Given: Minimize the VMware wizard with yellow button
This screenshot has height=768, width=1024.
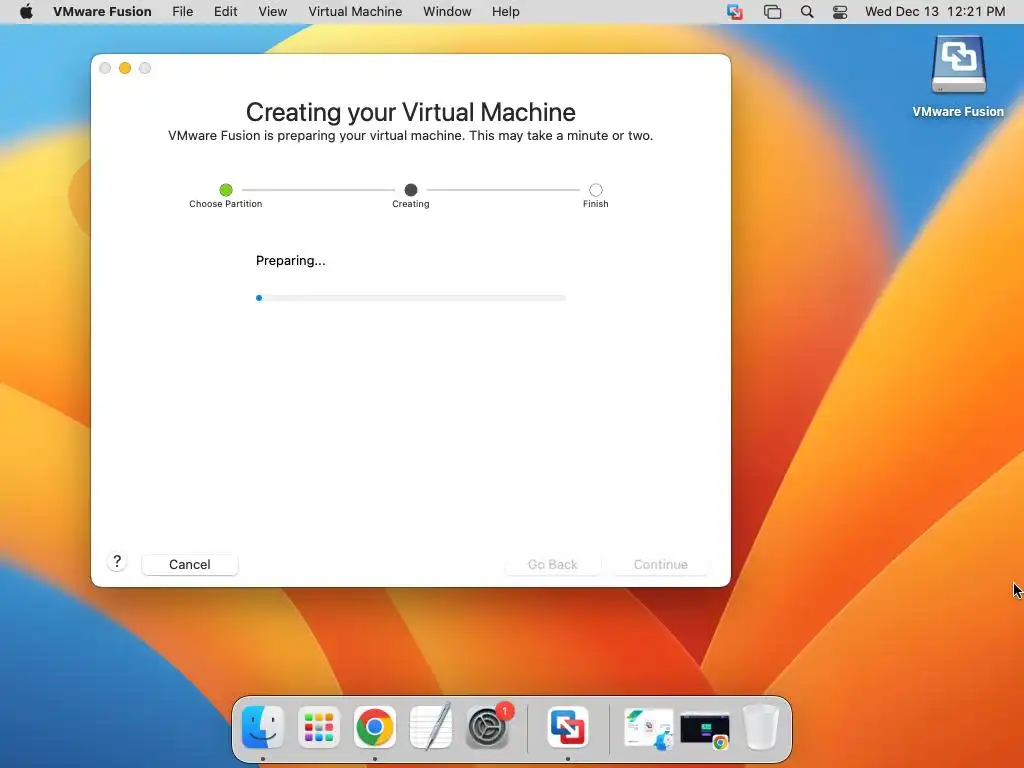Looking at the screenshot, I should [125, 68].
